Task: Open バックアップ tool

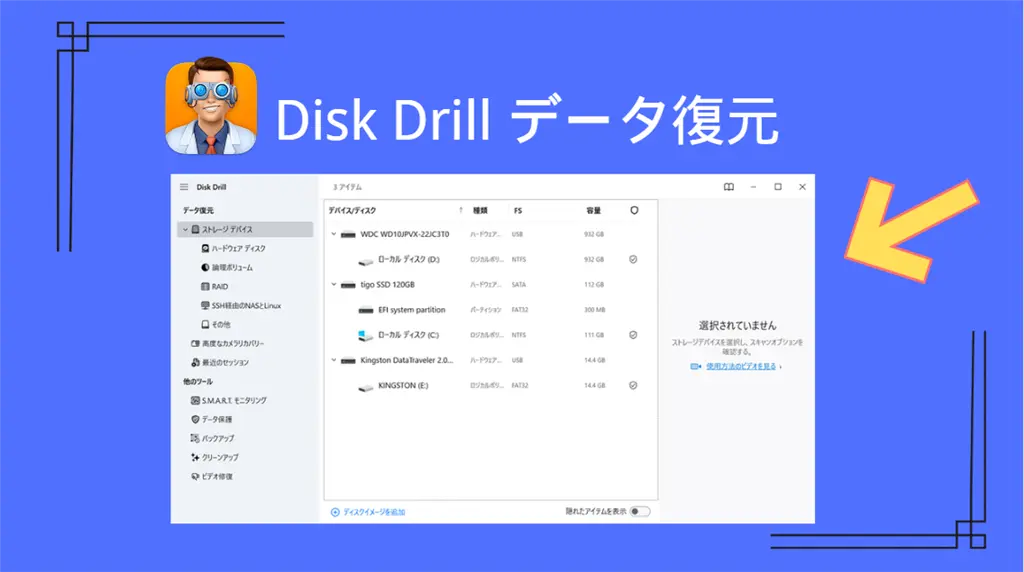Action: (218, 438)
